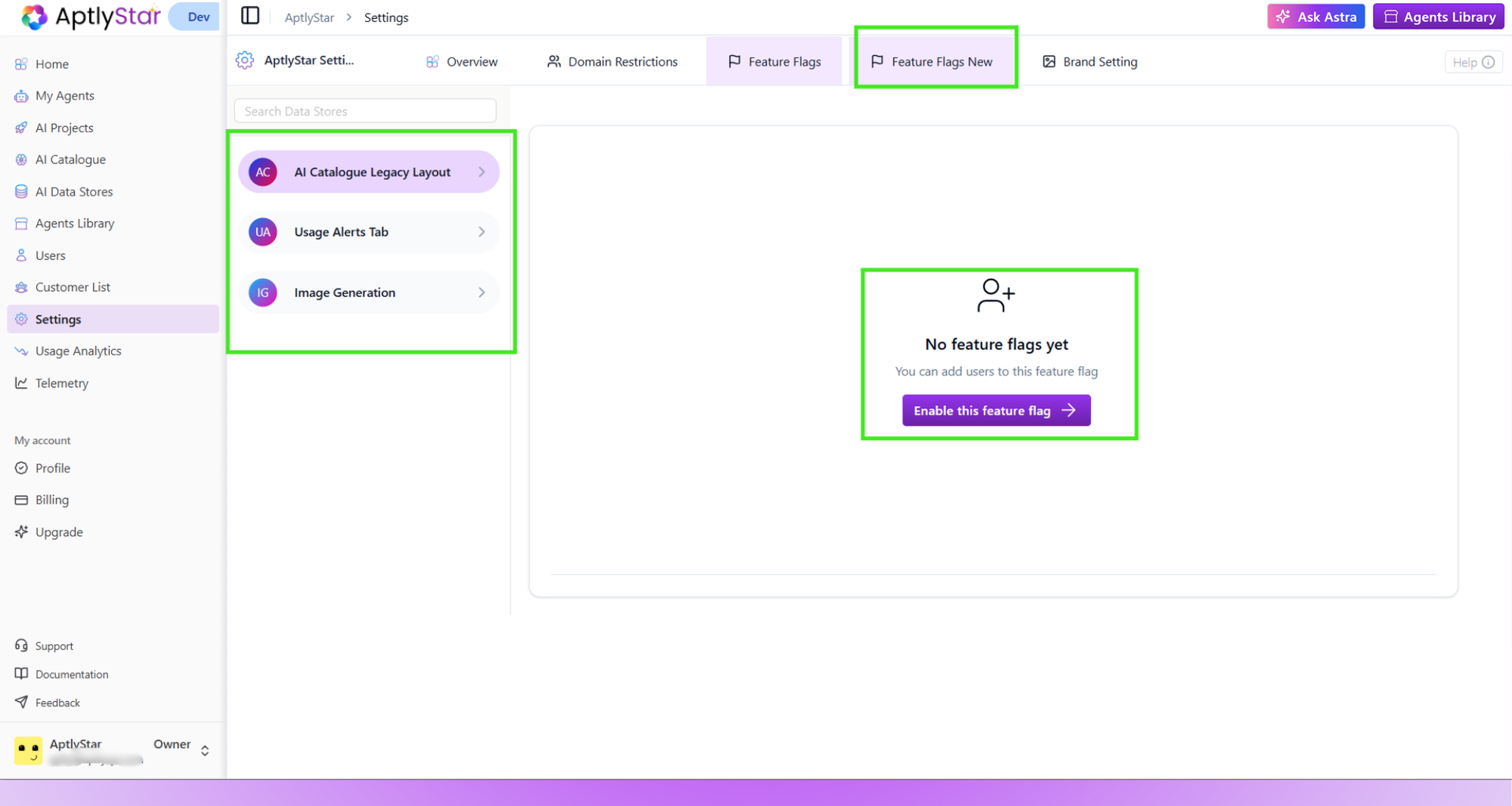
Task: Open the Ask Astra assistant
Action: (1315, 16)
